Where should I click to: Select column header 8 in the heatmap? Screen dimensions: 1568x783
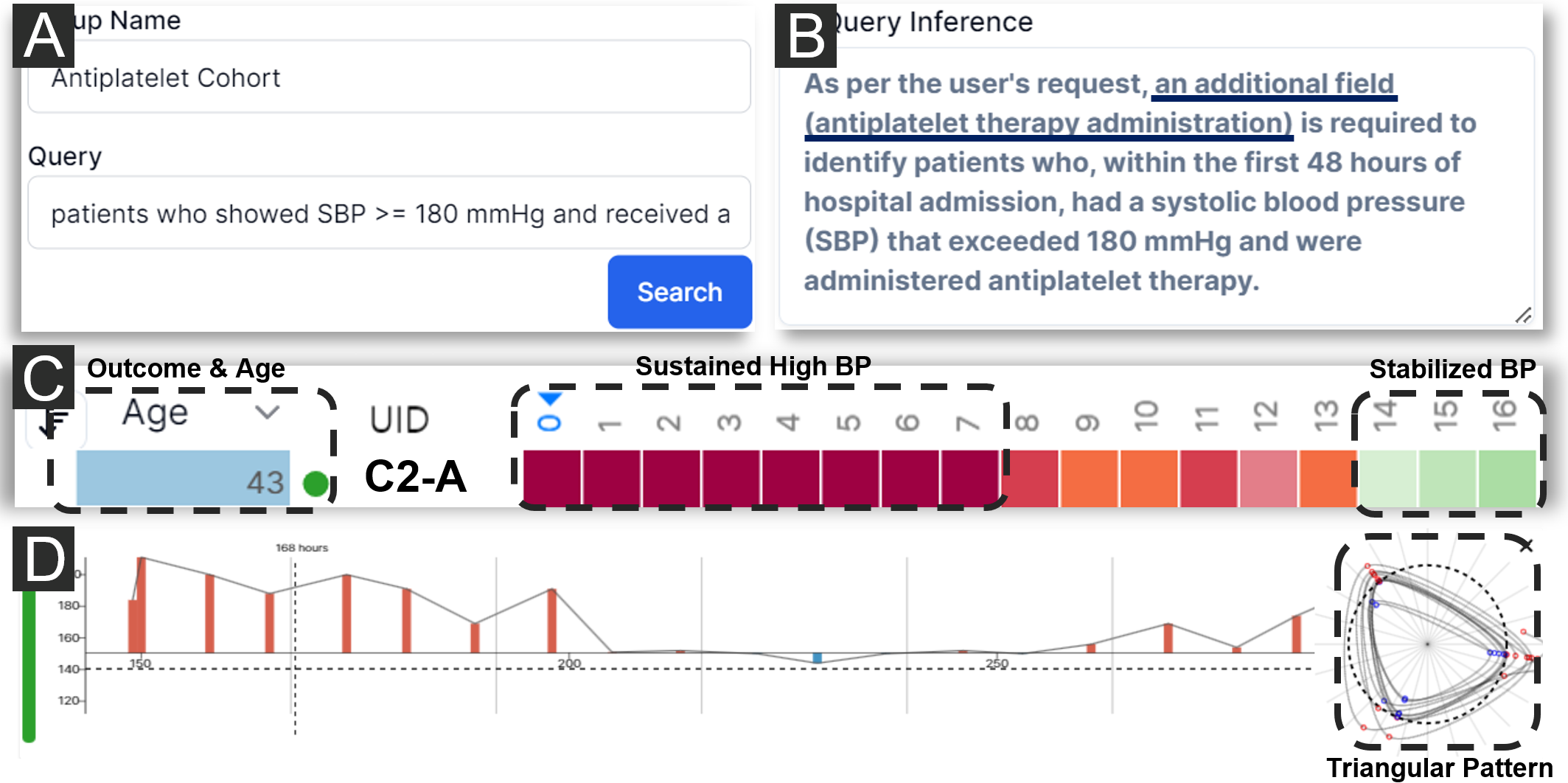click(x=1028, y=422)
